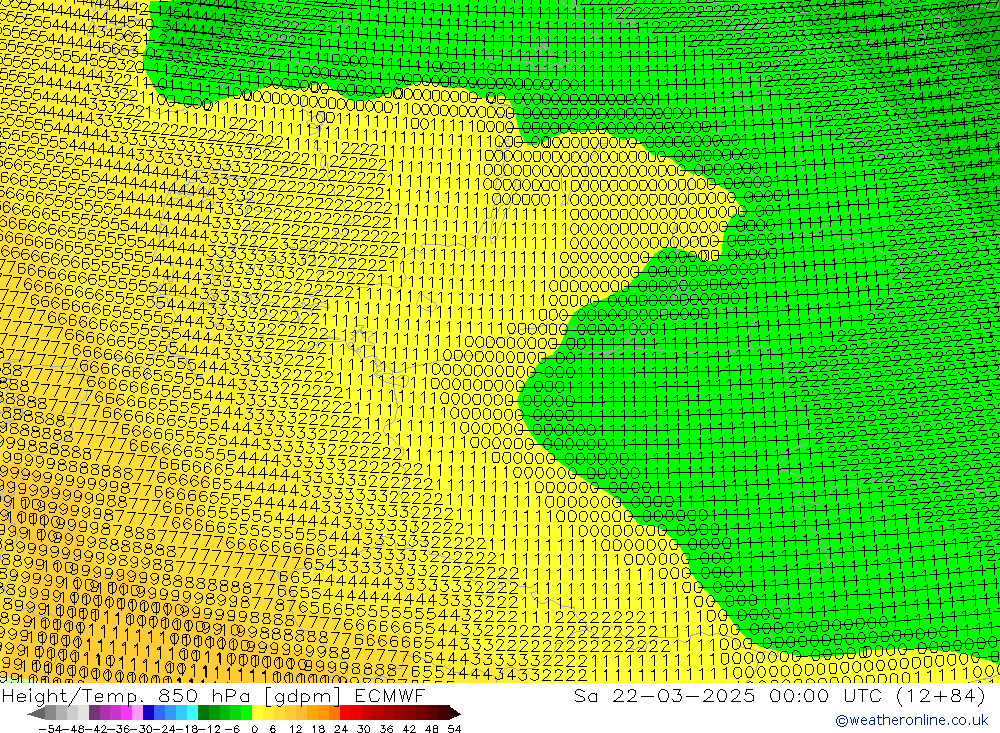The width and height of the screenshot is (1000, 733).
Task: Click the positive 30 label on the legend
Action: click(364, 729)
